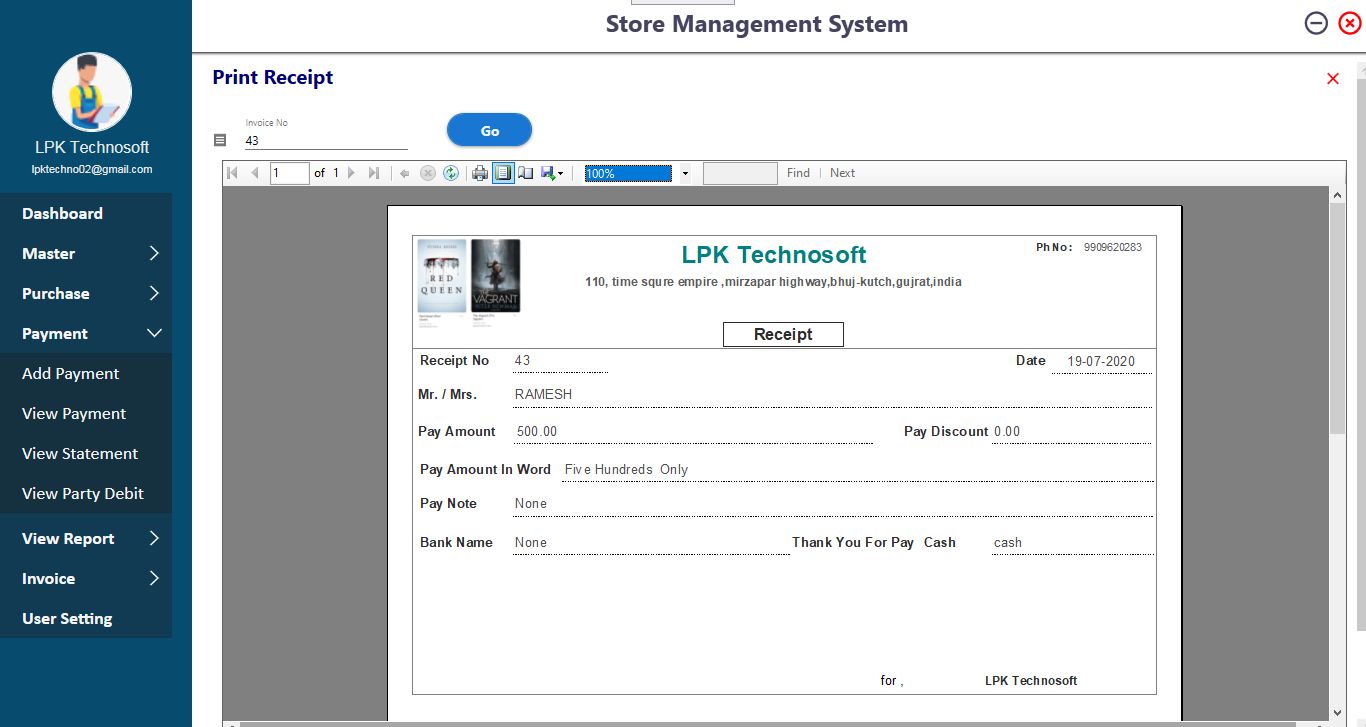Image resolution: width=1366 pixels, height=727 pixels.
Task: Open the Page Setup icon
Action: pos(526,173)
